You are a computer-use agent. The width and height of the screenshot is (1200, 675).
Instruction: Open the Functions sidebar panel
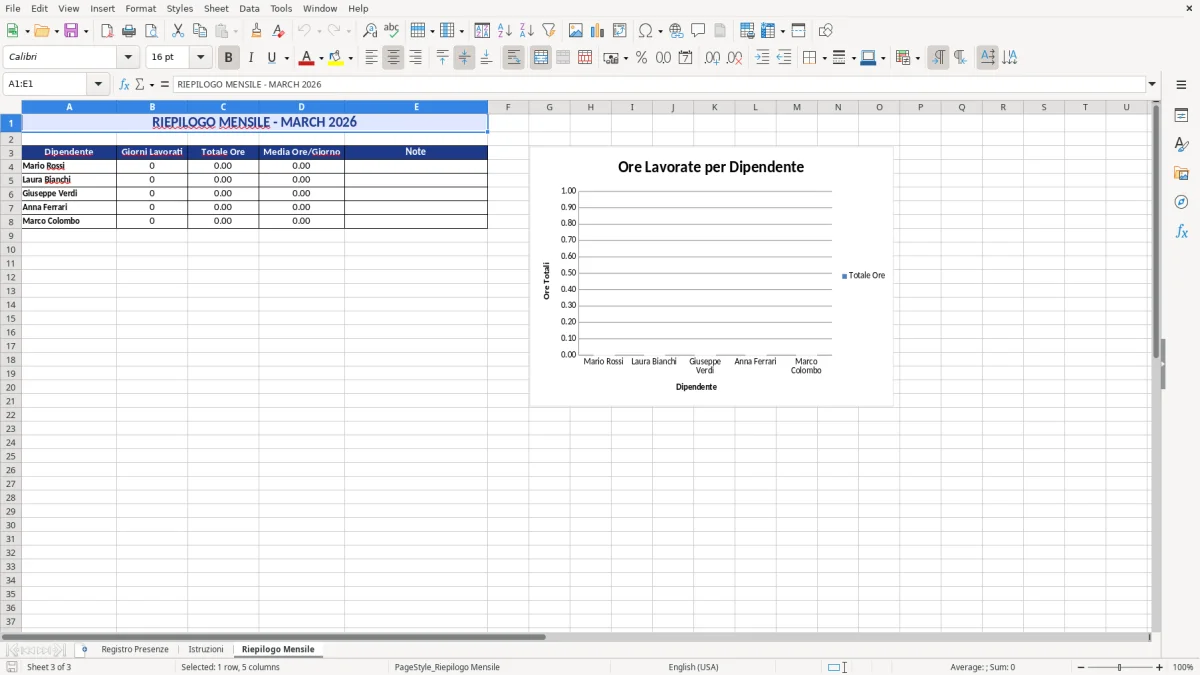(x=1181, y=231)
